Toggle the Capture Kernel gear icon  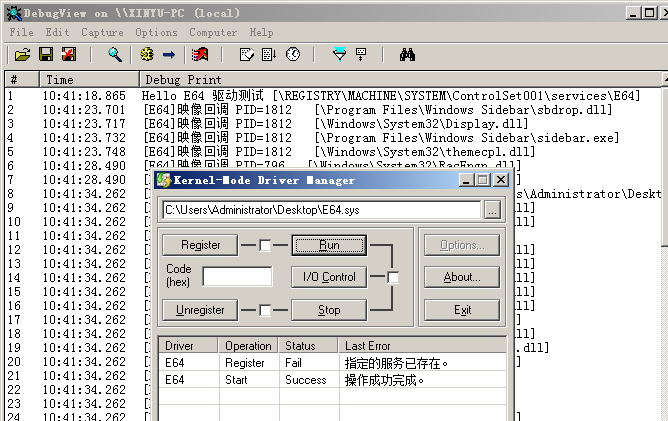tap(147, 54)
